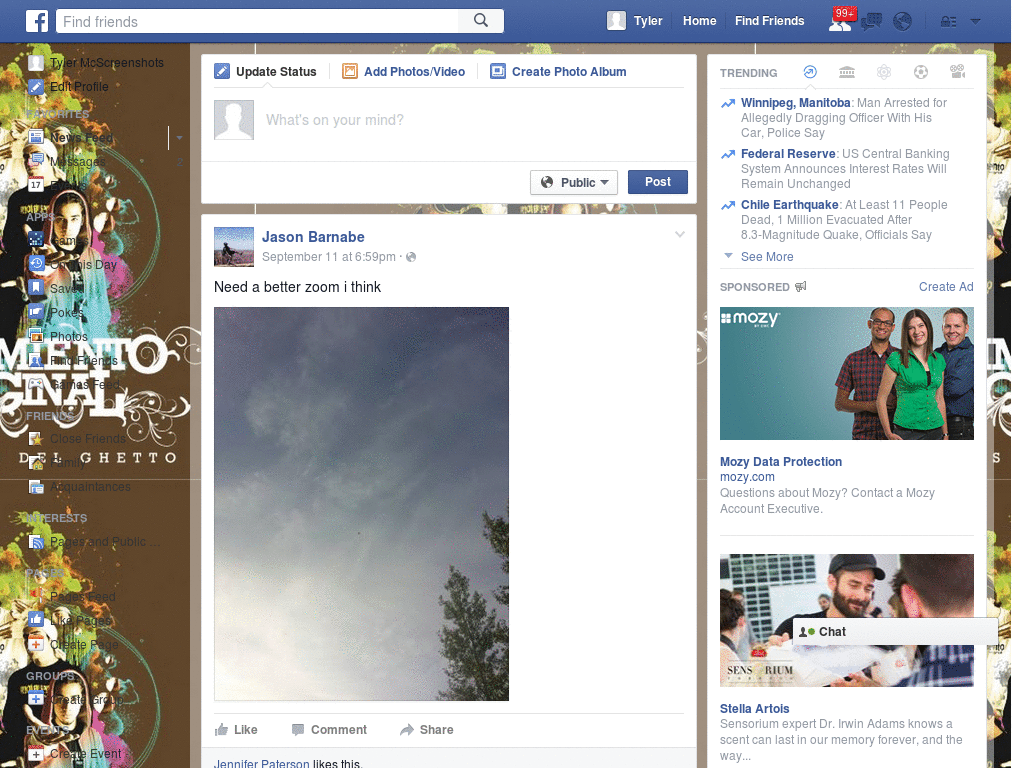Click Tyler profile picture in top bar

(x=616, y=21)
